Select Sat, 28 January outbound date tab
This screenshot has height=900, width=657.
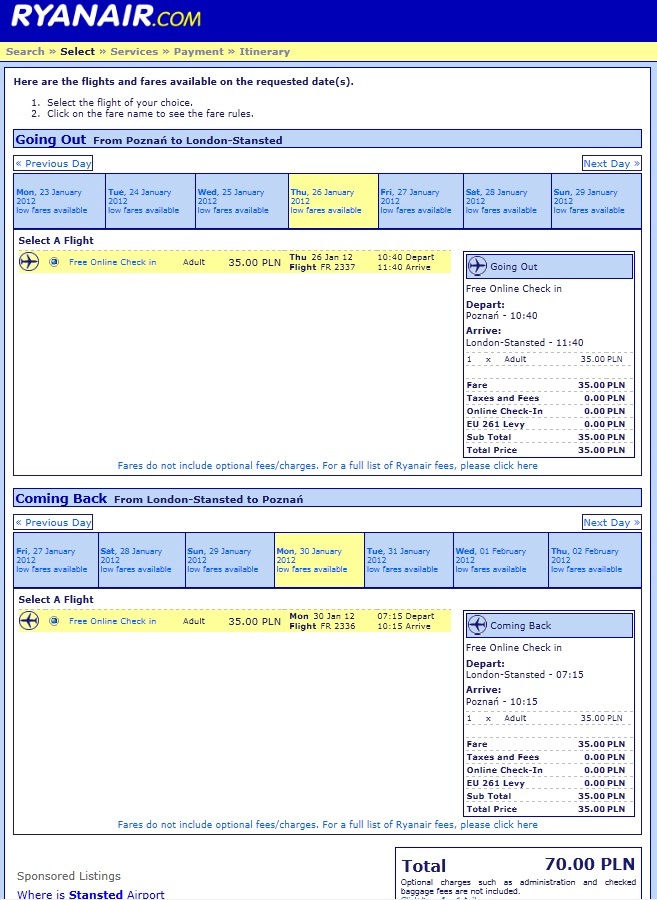pos(507,201)
